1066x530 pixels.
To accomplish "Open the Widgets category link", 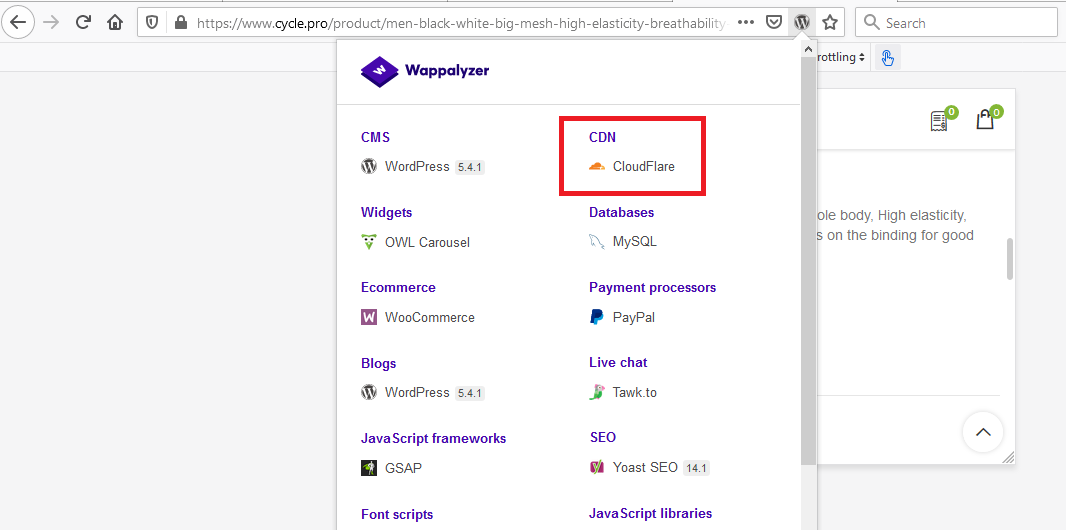I will point(386,212).
